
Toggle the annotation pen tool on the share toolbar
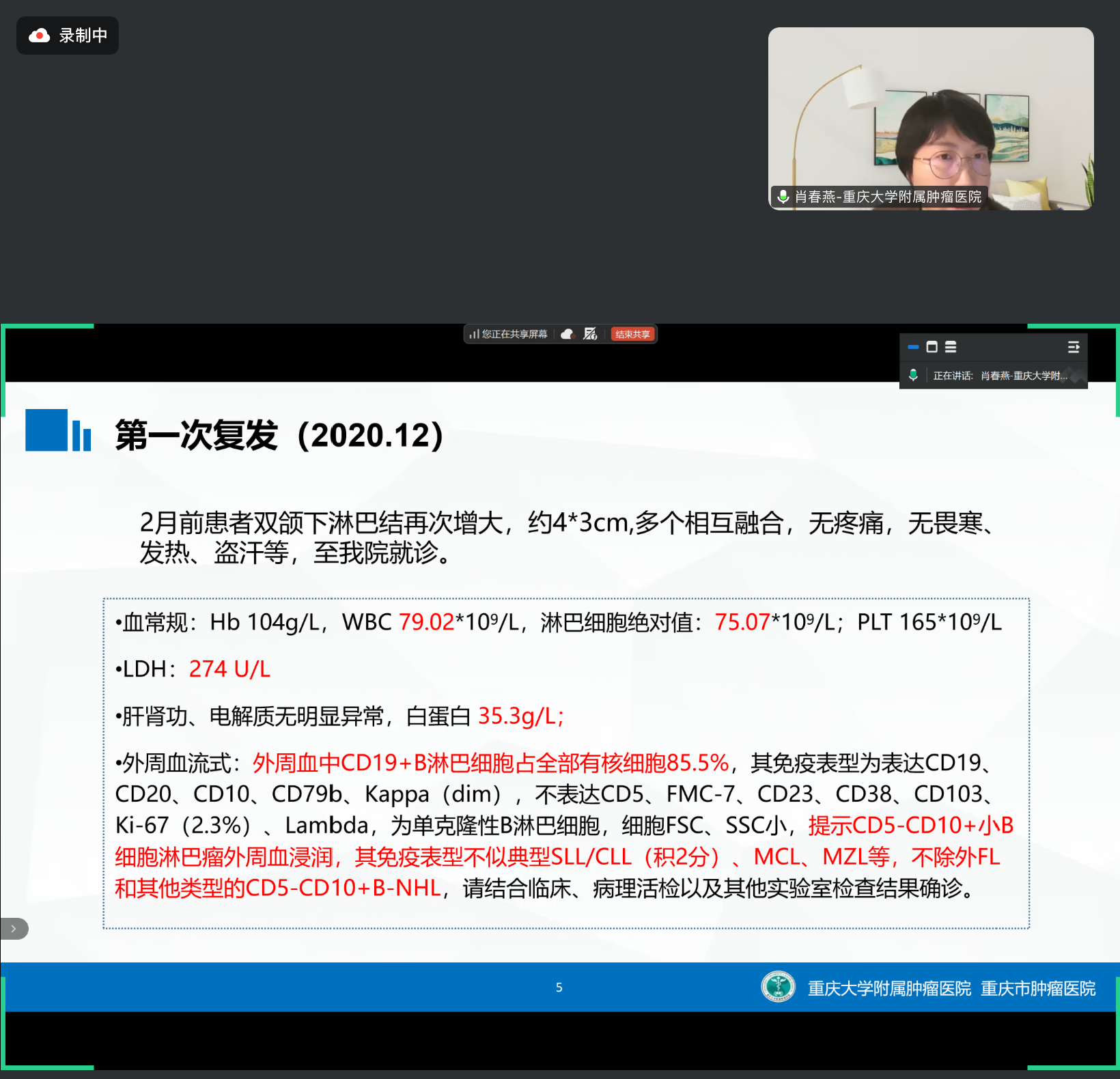(x=590, y=334)
